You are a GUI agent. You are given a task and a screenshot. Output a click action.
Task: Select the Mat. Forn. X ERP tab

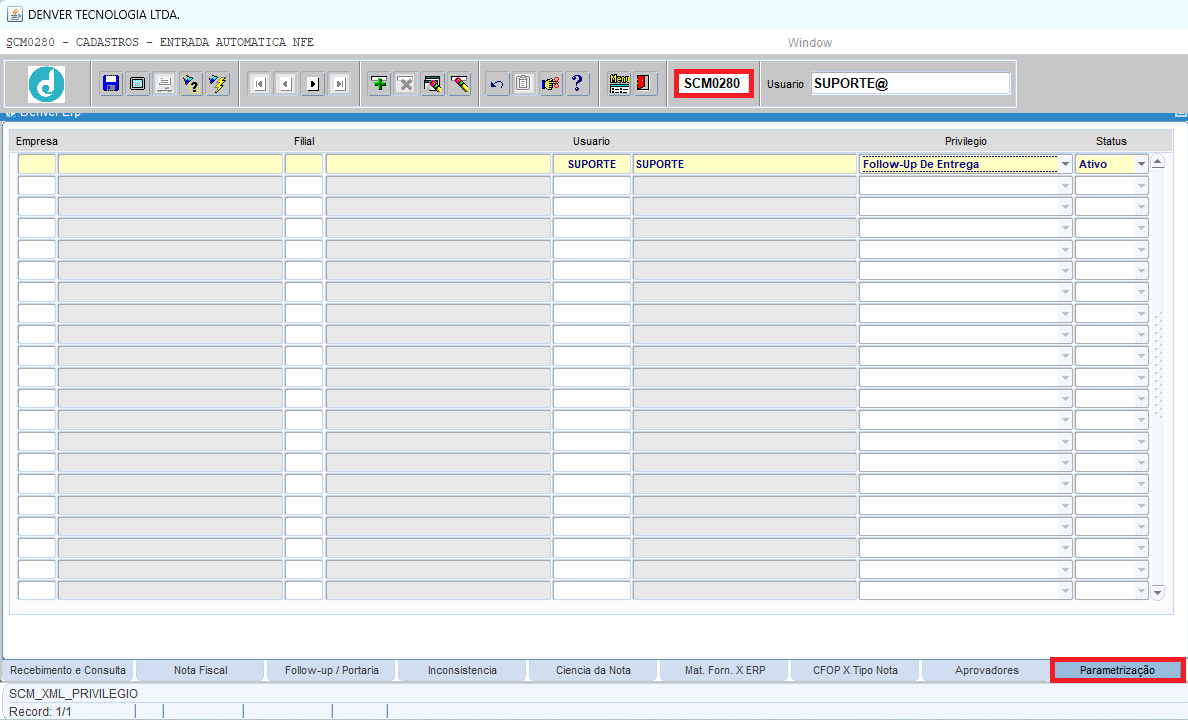click(x=724, y=670)
